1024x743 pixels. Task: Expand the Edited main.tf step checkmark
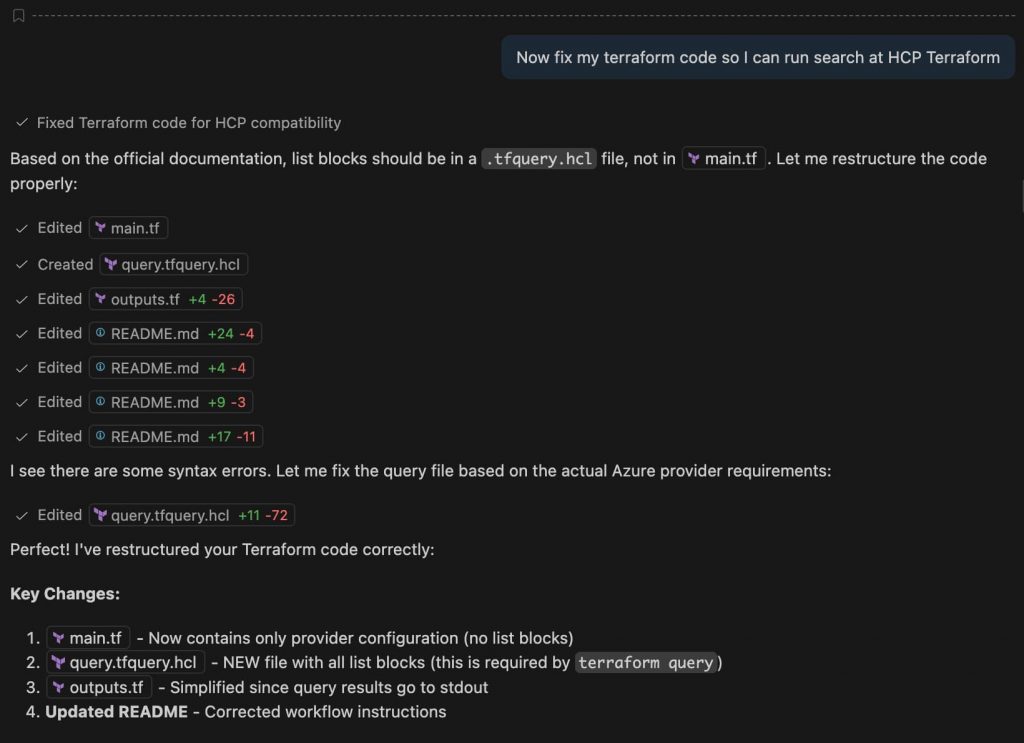(x=21, y=228)
